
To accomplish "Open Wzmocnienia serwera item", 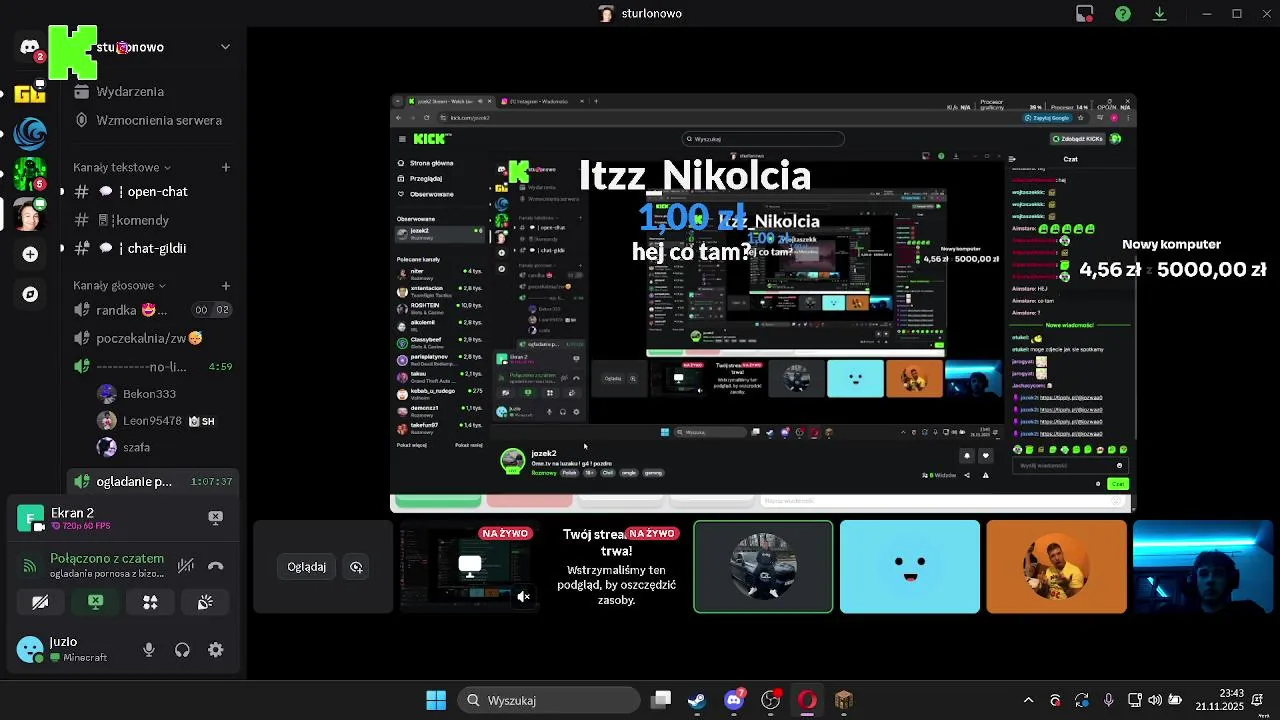I will pyautogui.click(x=152, y=120).
